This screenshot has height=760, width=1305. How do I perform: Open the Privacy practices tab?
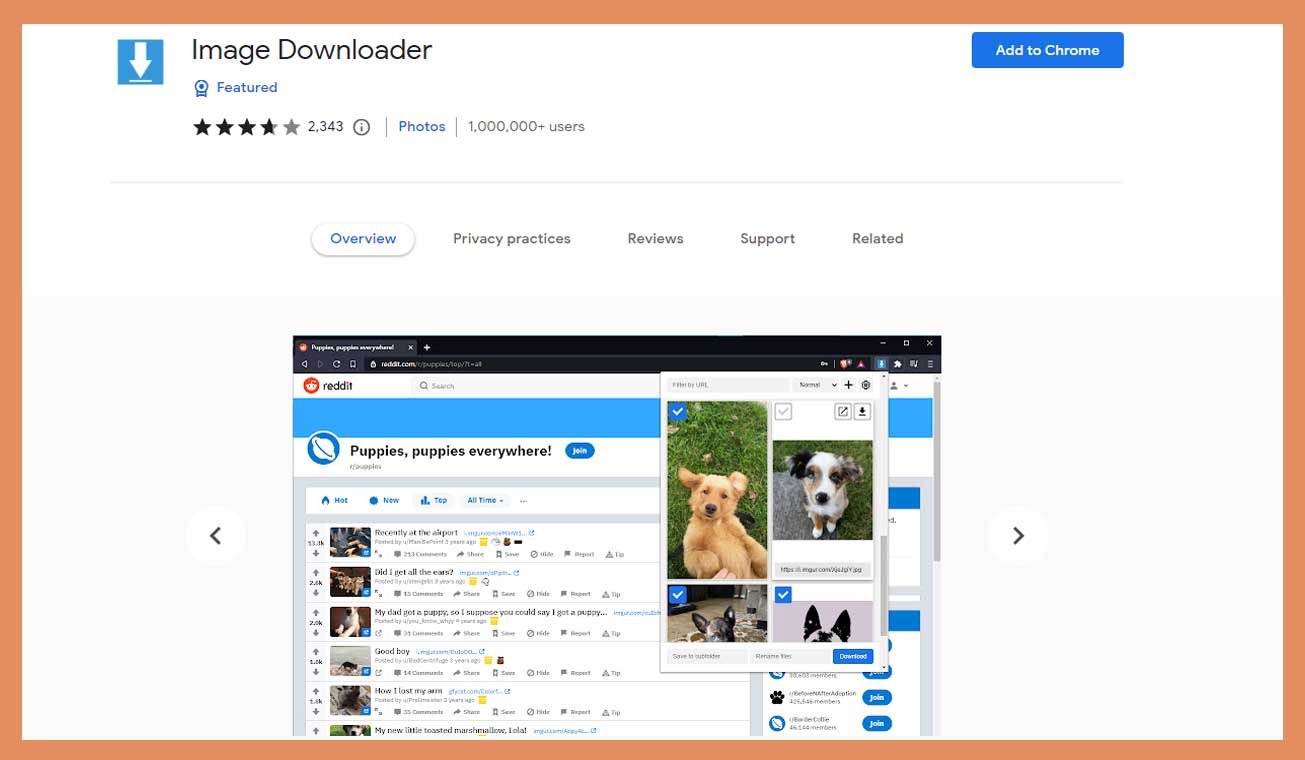511,238
